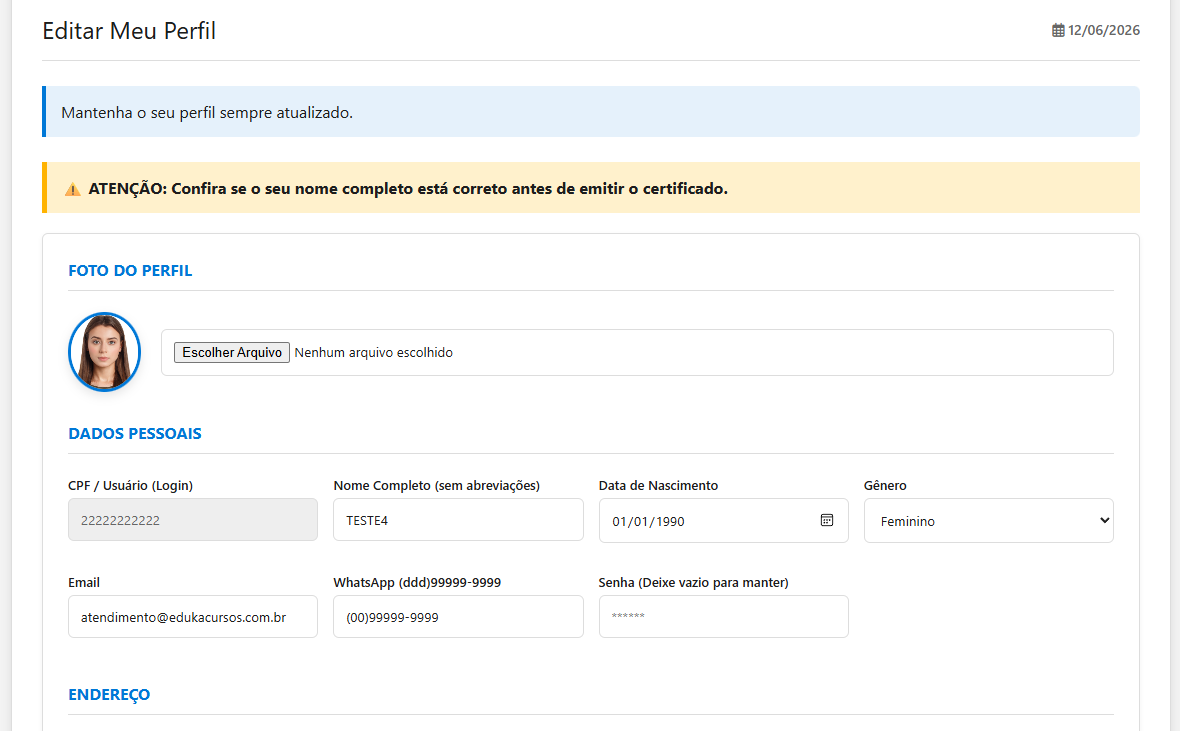Click the Data de Nascimento date field
Image resolution: width=1180 pixels, height=731 pixels.
[x=723, y=520]
